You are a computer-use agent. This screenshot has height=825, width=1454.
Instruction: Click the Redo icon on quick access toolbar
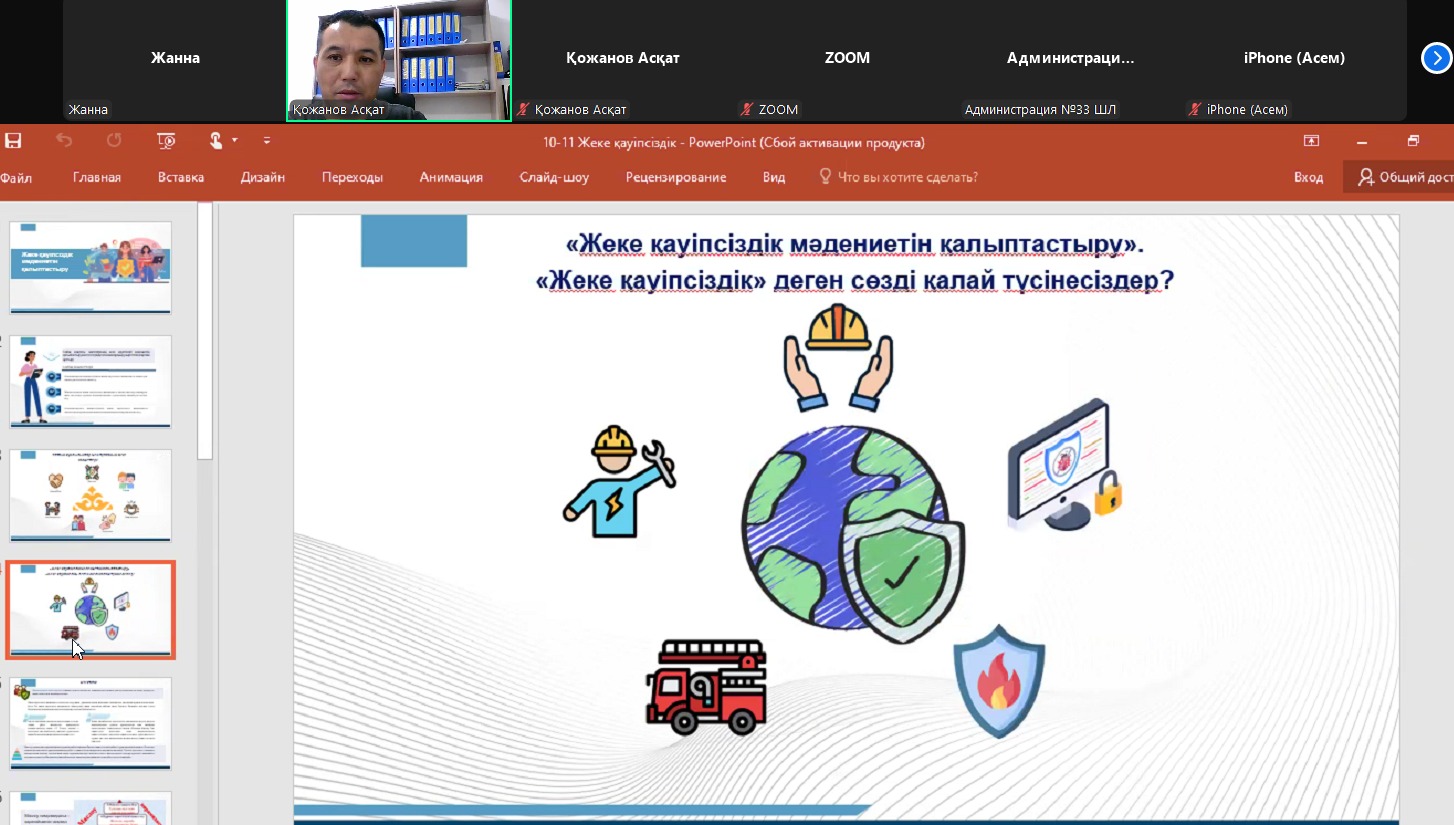[114, 141]
